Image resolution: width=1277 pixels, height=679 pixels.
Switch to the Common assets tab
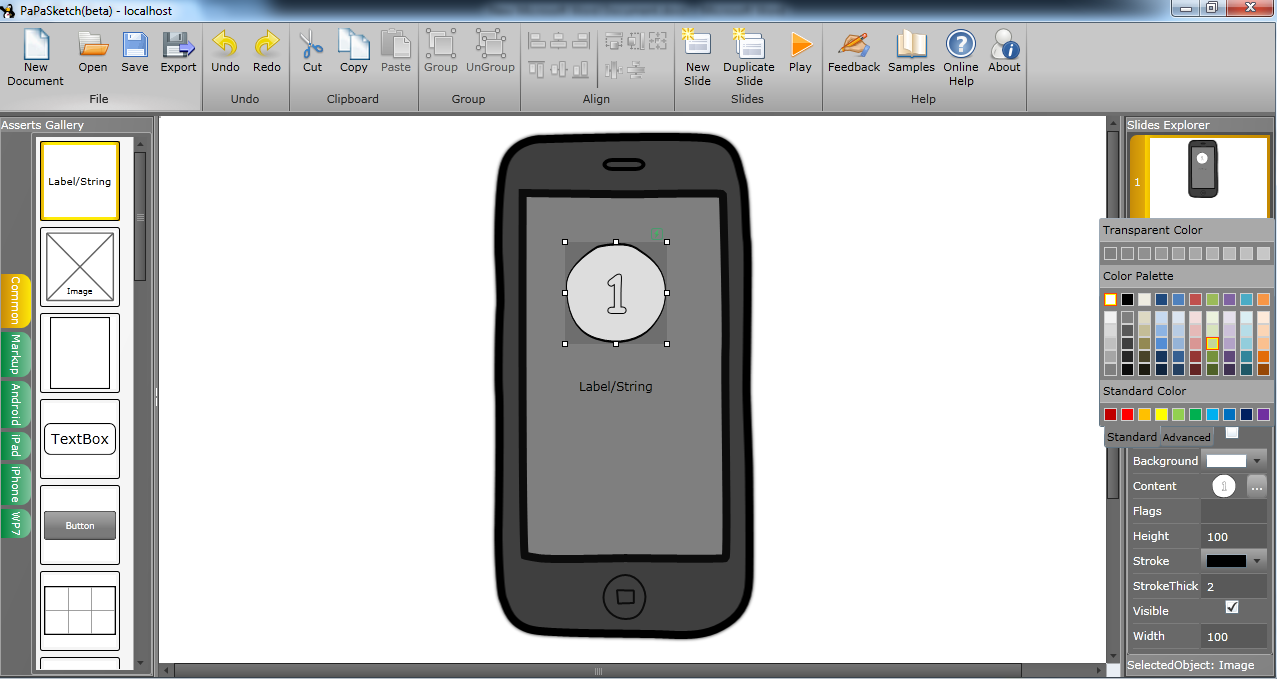(15, 301)
